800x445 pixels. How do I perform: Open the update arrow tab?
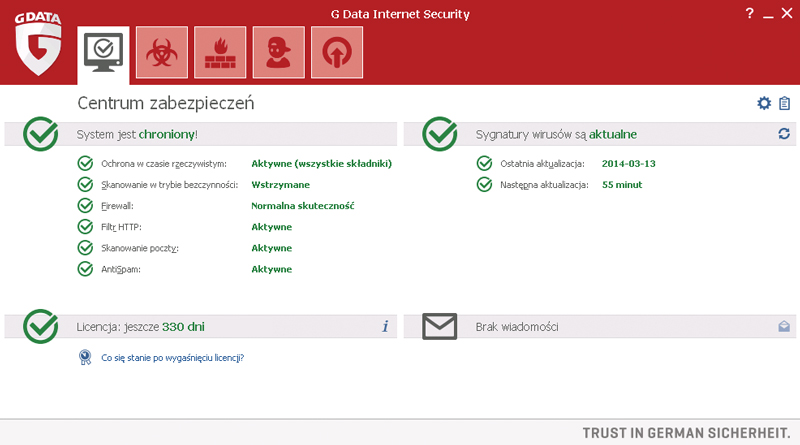point(337,53)
